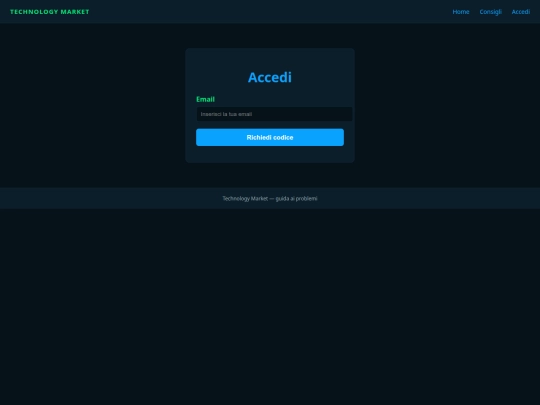Click the Email field label
The width and height of the screenshot is (540, 405).
(205, 99)
